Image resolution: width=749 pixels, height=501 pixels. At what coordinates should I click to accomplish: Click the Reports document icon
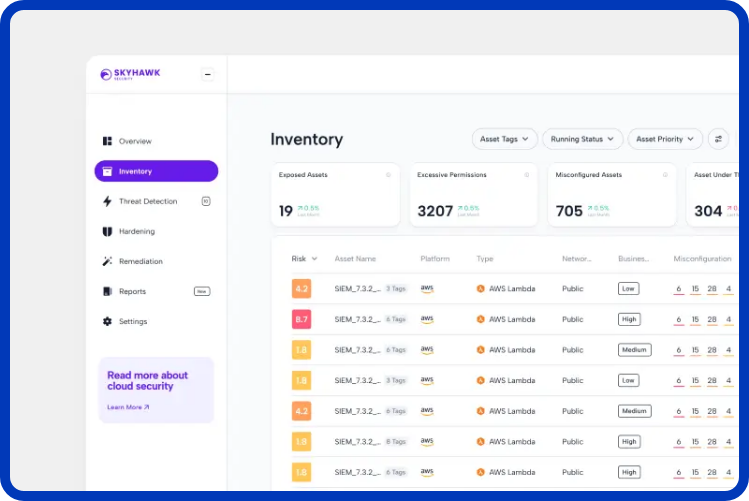tap(107, 291)
